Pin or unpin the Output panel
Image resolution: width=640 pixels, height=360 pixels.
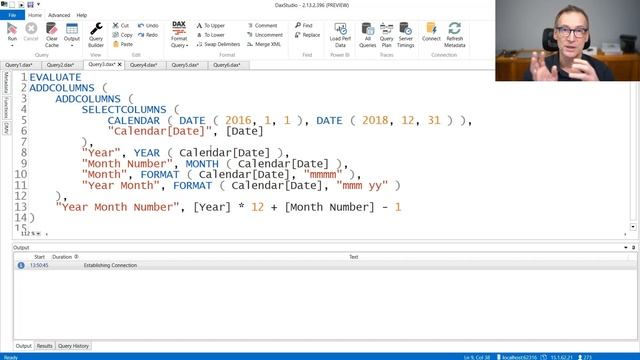tap(633, 247)
